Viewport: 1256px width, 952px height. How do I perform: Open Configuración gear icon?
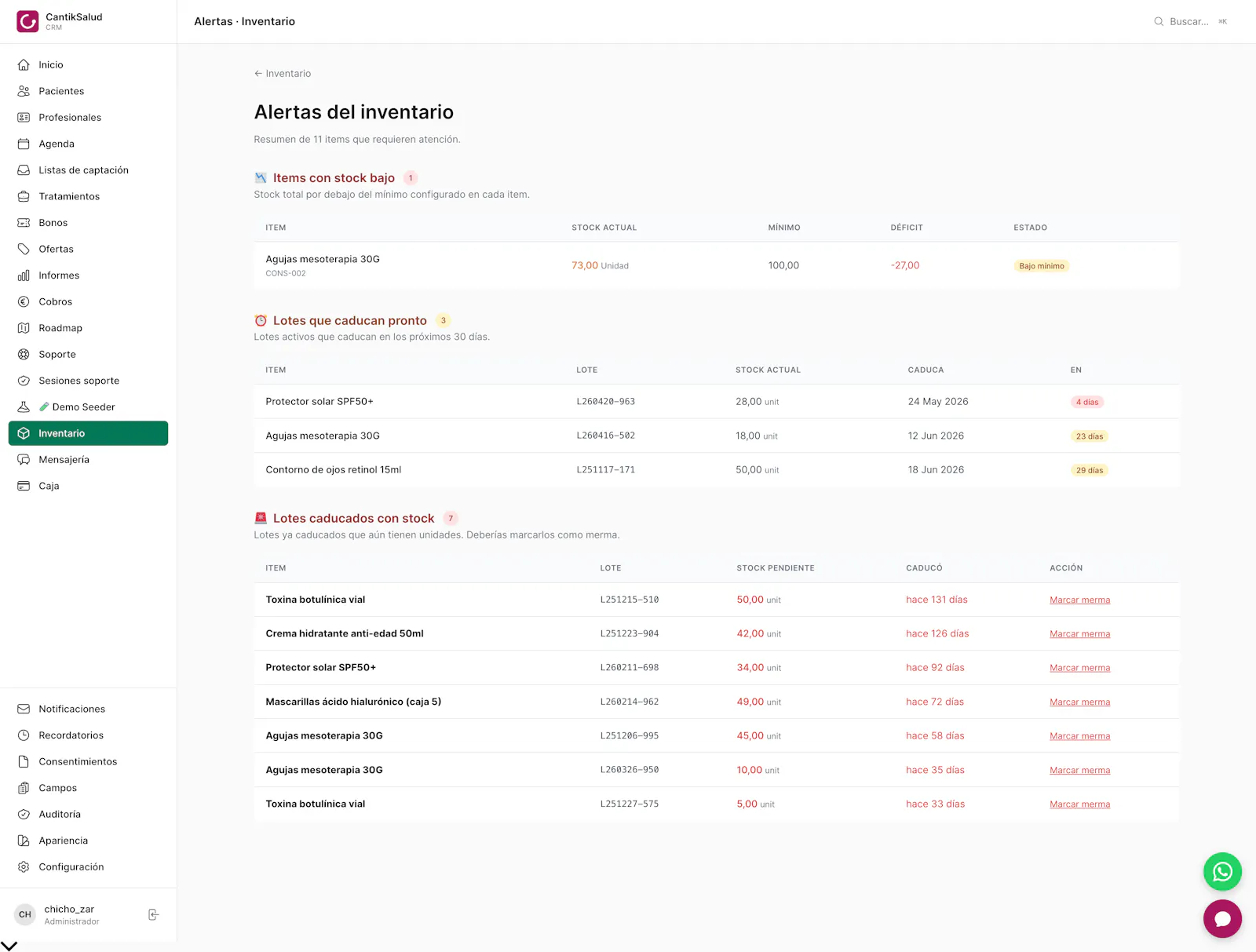coord(24,866)
